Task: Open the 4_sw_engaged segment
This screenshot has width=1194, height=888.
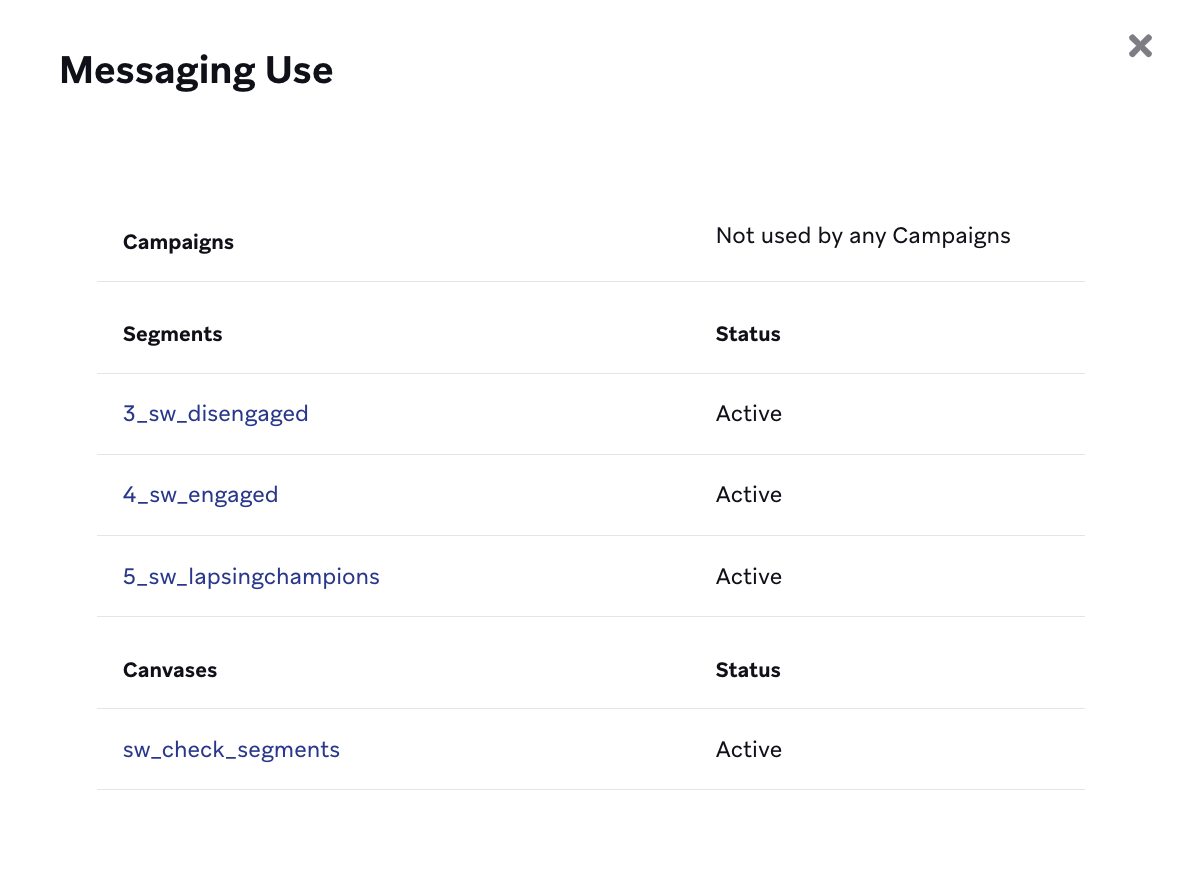Action: pyautogui.click(x=200, y=495)
